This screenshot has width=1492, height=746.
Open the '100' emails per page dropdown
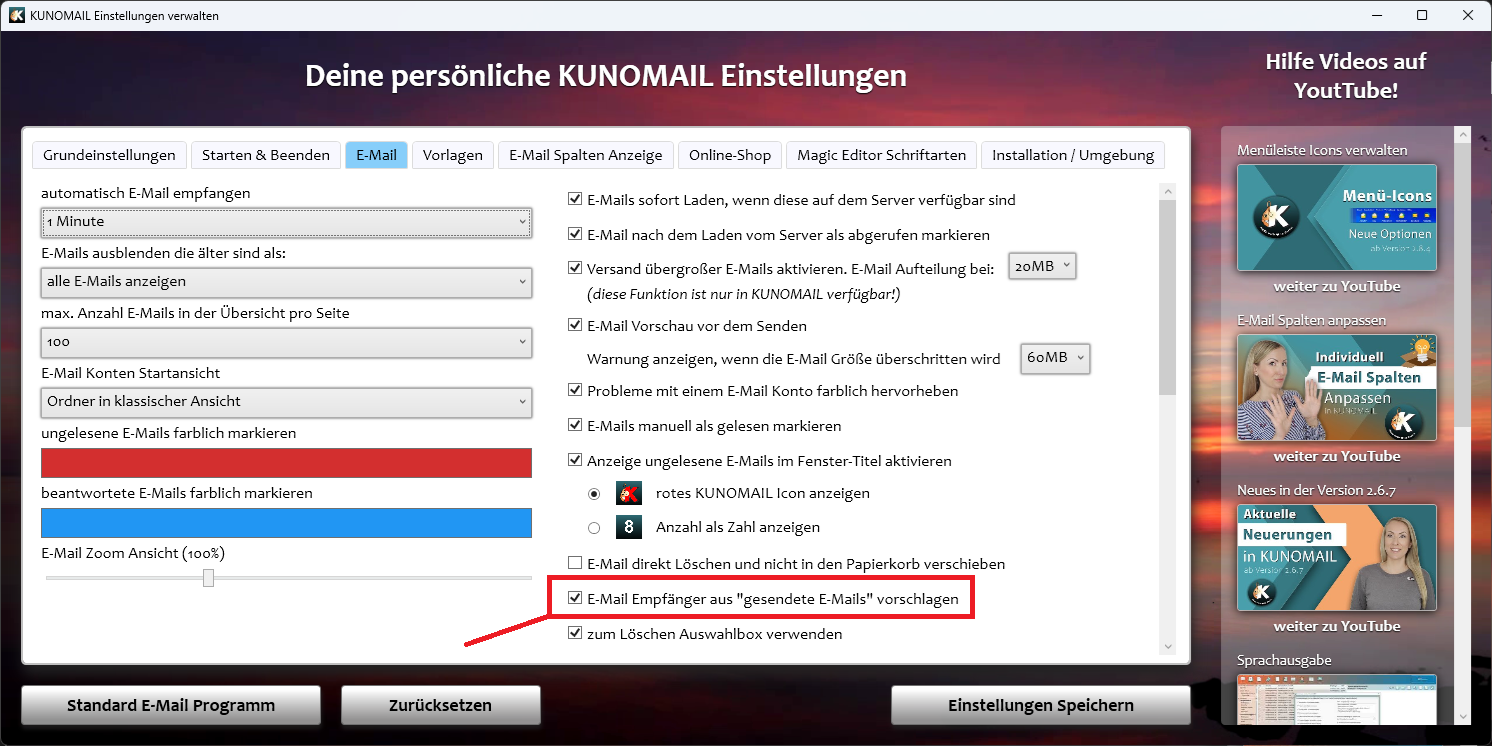tap(286, 342)
